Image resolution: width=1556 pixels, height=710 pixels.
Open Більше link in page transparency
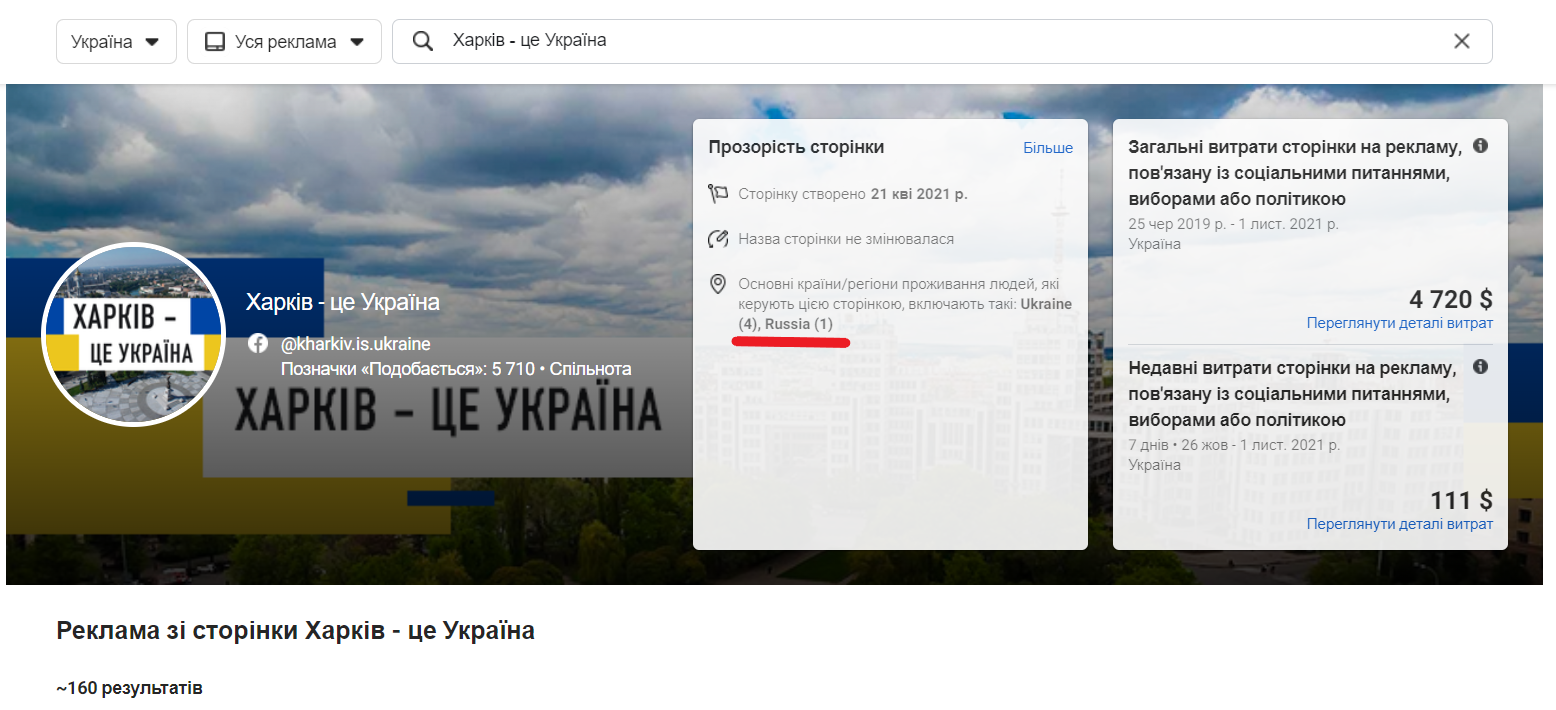[x=1047, y=148]
